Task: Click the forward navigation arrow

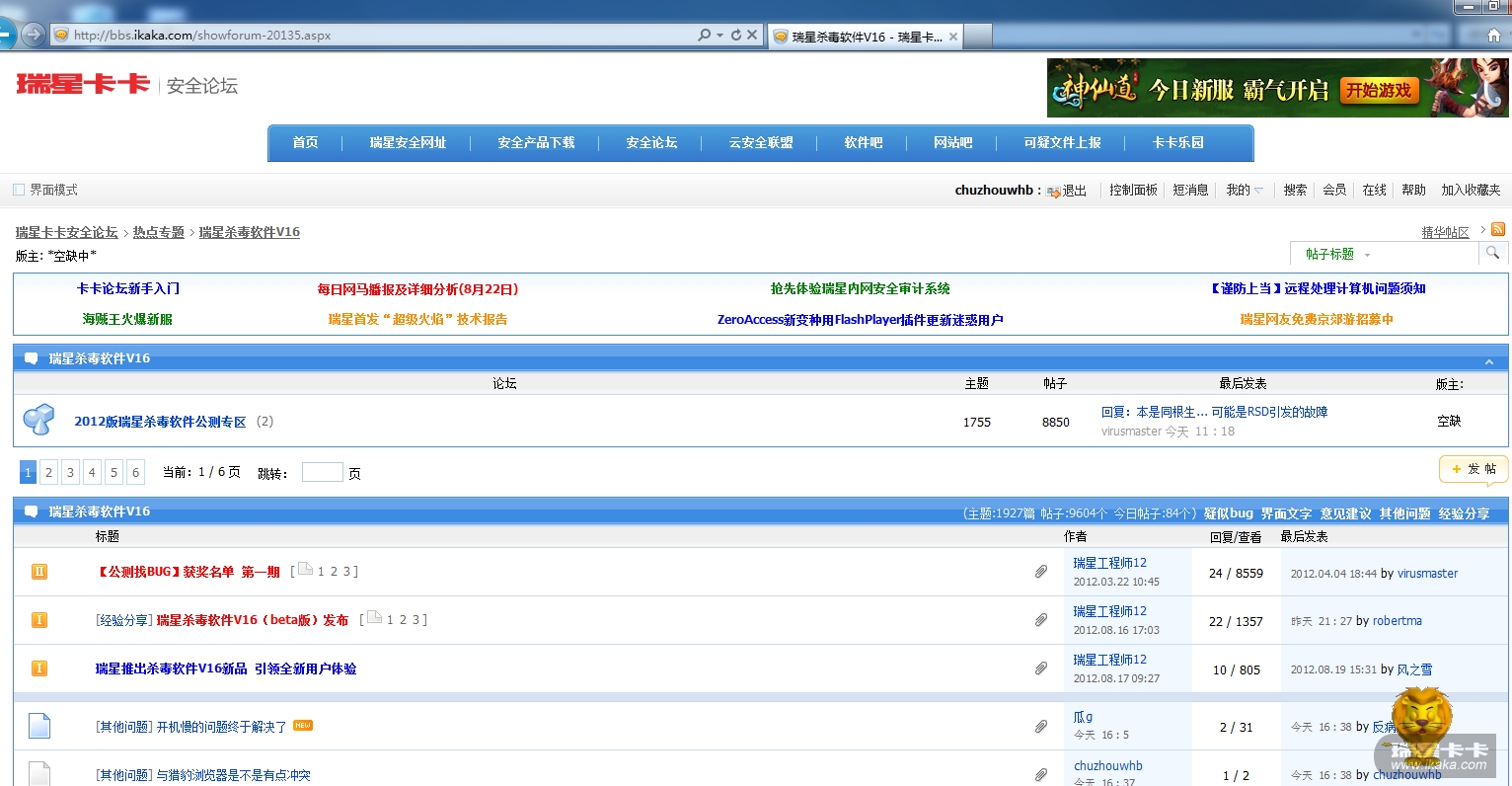Action: [x=34, y=35]
